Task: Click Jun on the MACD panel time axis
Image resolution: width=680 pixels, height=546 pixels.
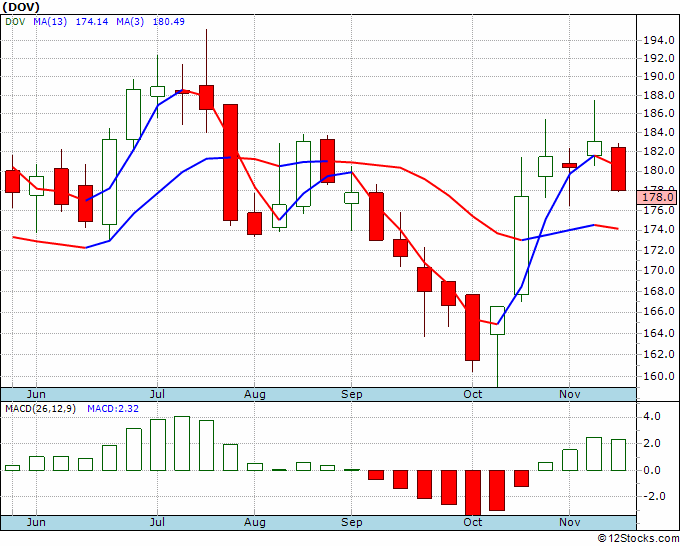Action: click(36, 522)
